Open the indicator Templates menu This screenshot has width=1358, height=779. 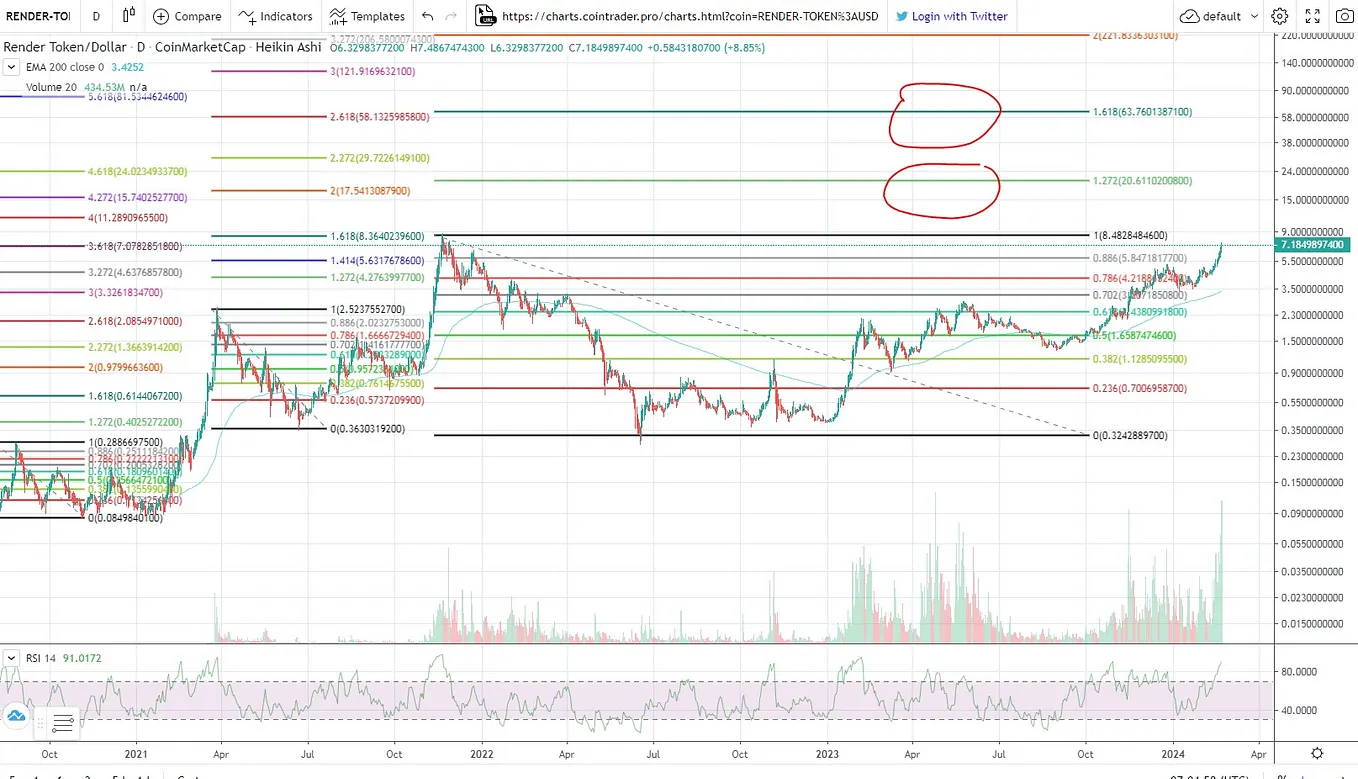367,16
